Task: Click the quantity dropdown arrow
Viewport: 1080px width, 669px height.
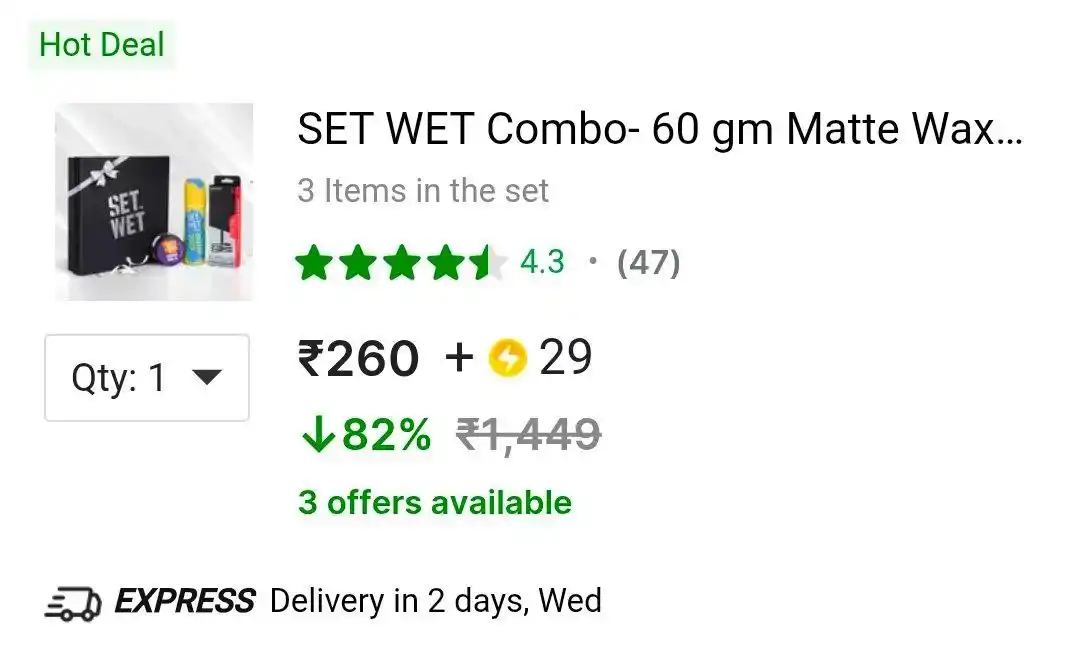Action: point(207,377)
